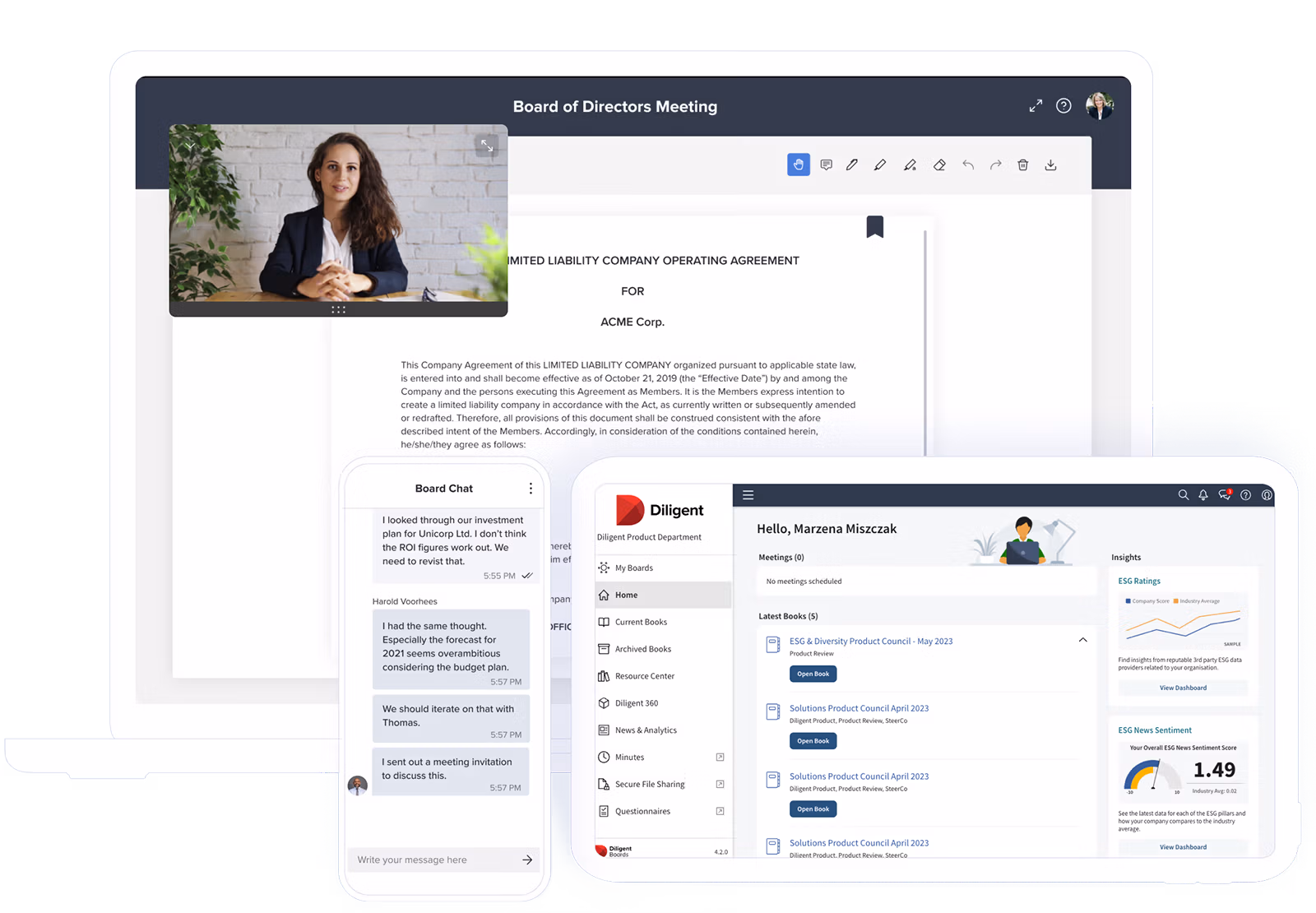
Task: Open Questionnaires in the sidebar
Action: pos(663,811)
